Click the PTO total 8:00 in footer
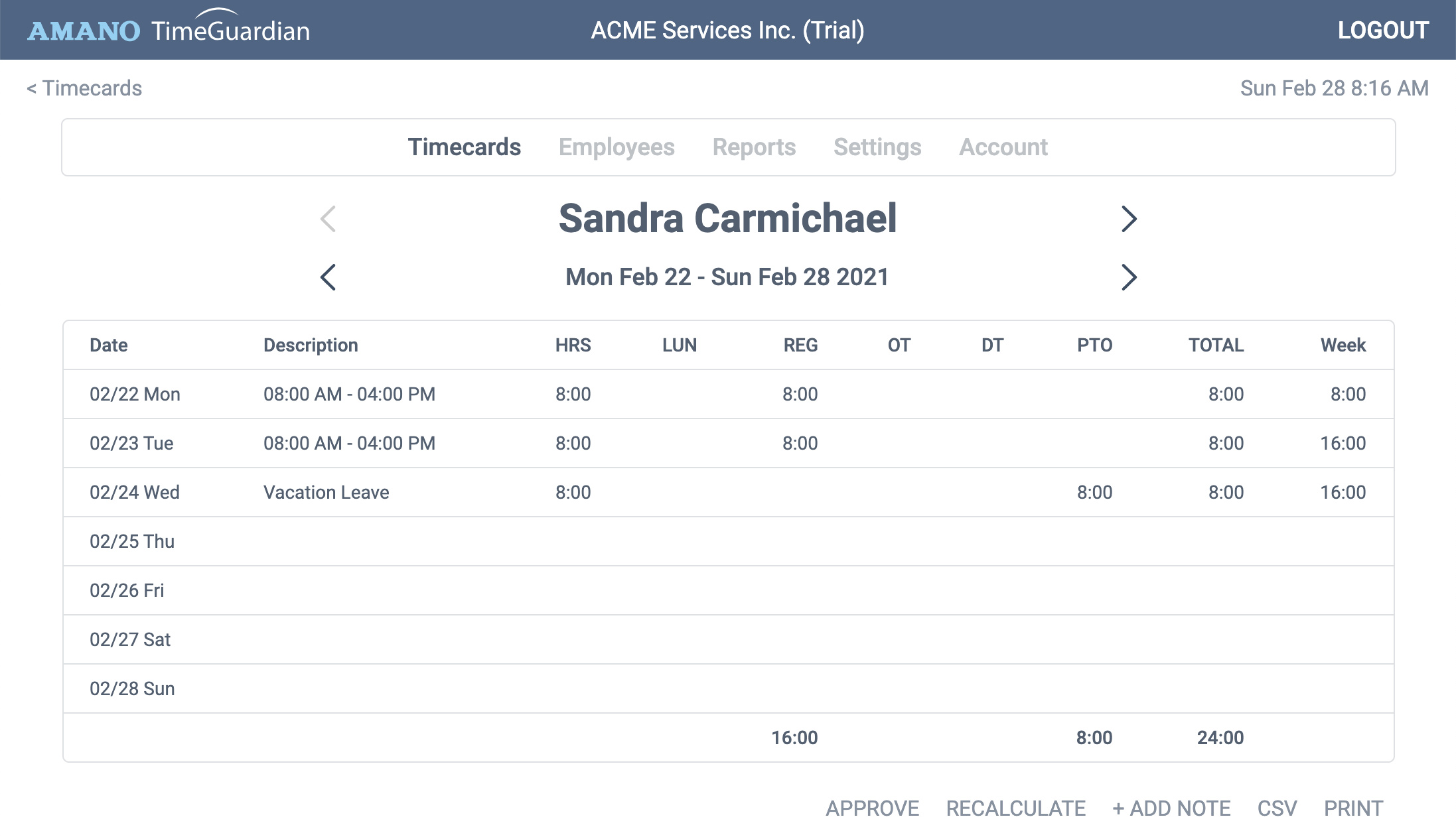This screenshot has width=1456, height=837. coord(1094,738)
